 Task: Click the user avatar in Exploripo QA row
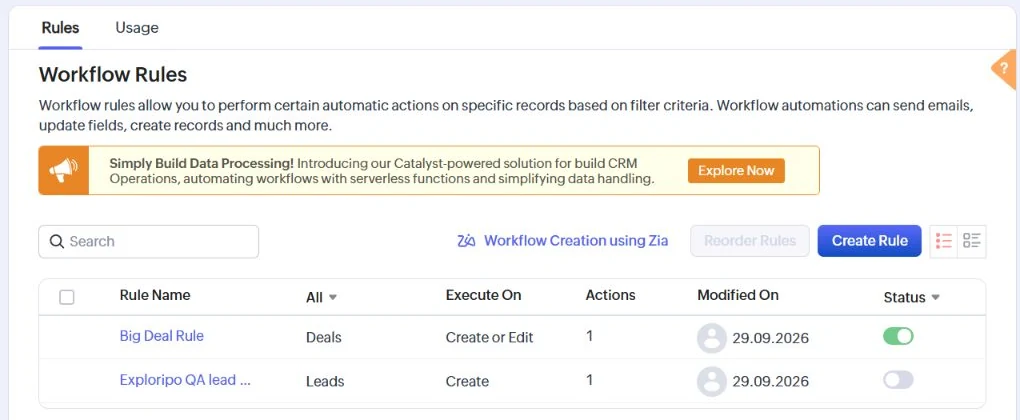click(712, 382)
